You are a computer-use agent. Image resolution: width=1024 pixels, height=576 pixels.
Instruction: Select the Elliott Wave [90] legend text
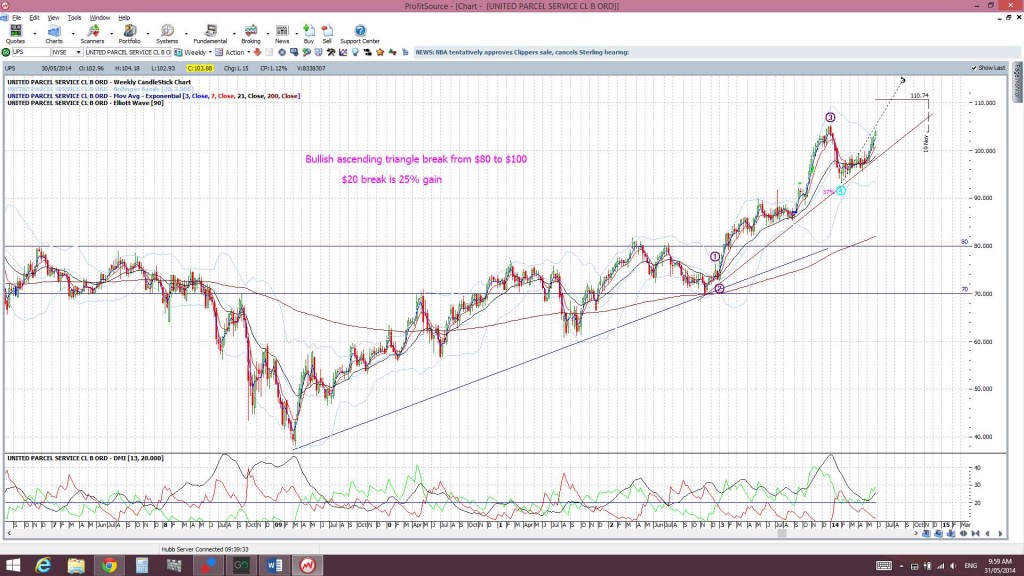[x=85, y=103]
